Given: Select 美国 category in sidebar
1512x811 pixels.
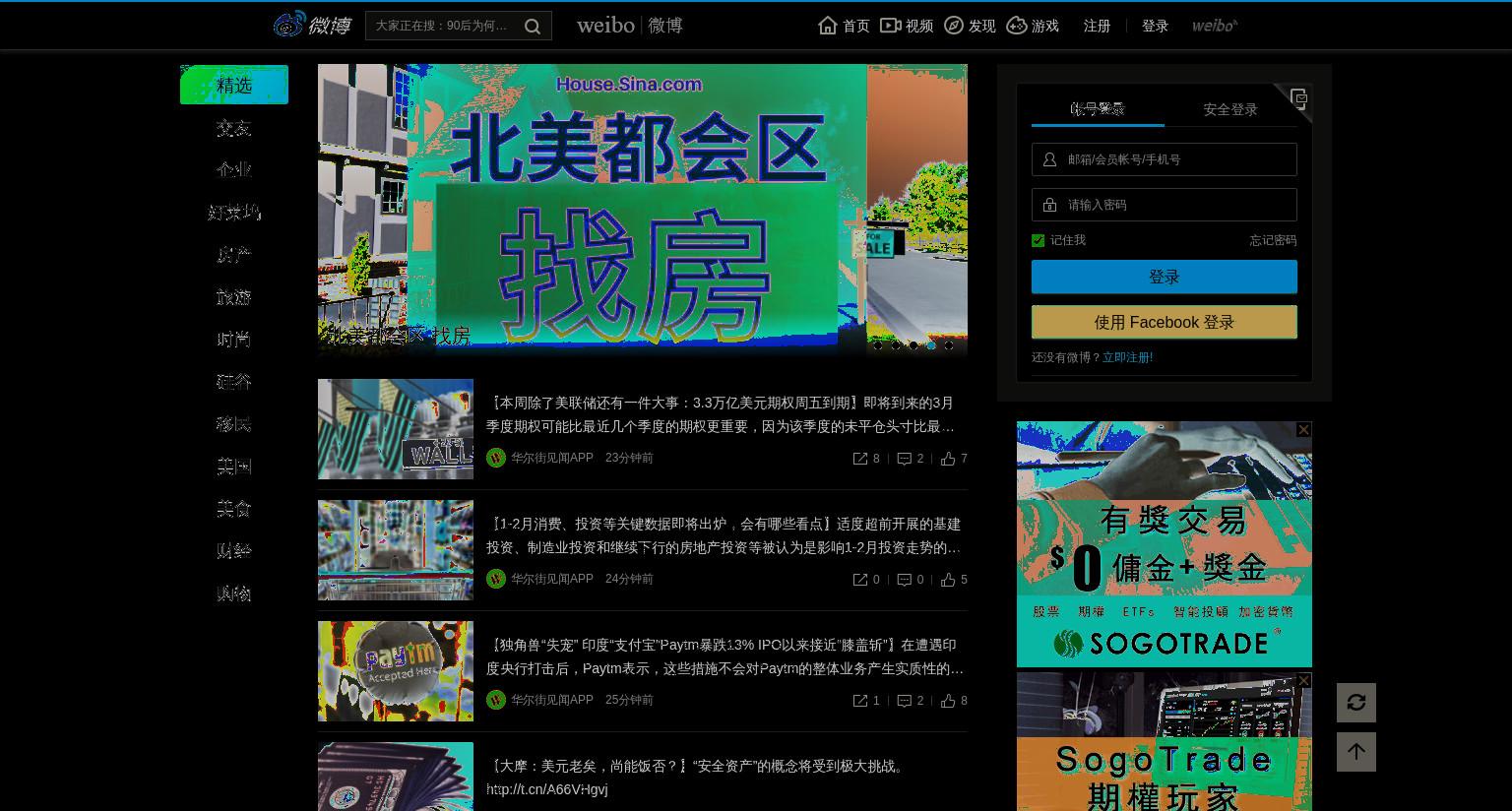Looking at the screenshot, I should click(234, 467).
